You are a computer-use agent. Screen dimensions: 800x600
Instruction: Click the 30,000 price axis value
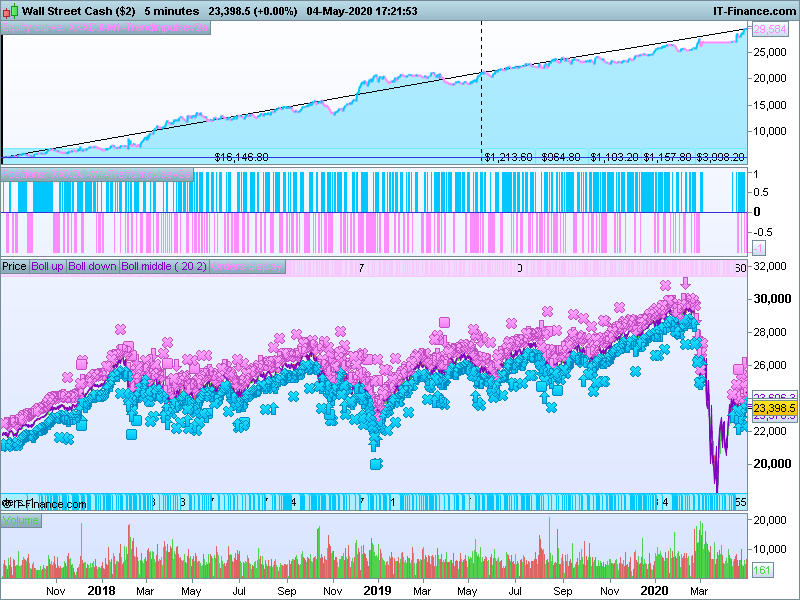(x=772, y=299)
